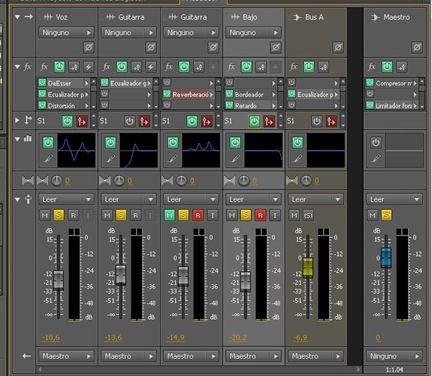Screen dimensions: 432x376
Task: Open Bus A automation mode Leer dropdown
Action: pyautogui.click(x=315, y=199)
